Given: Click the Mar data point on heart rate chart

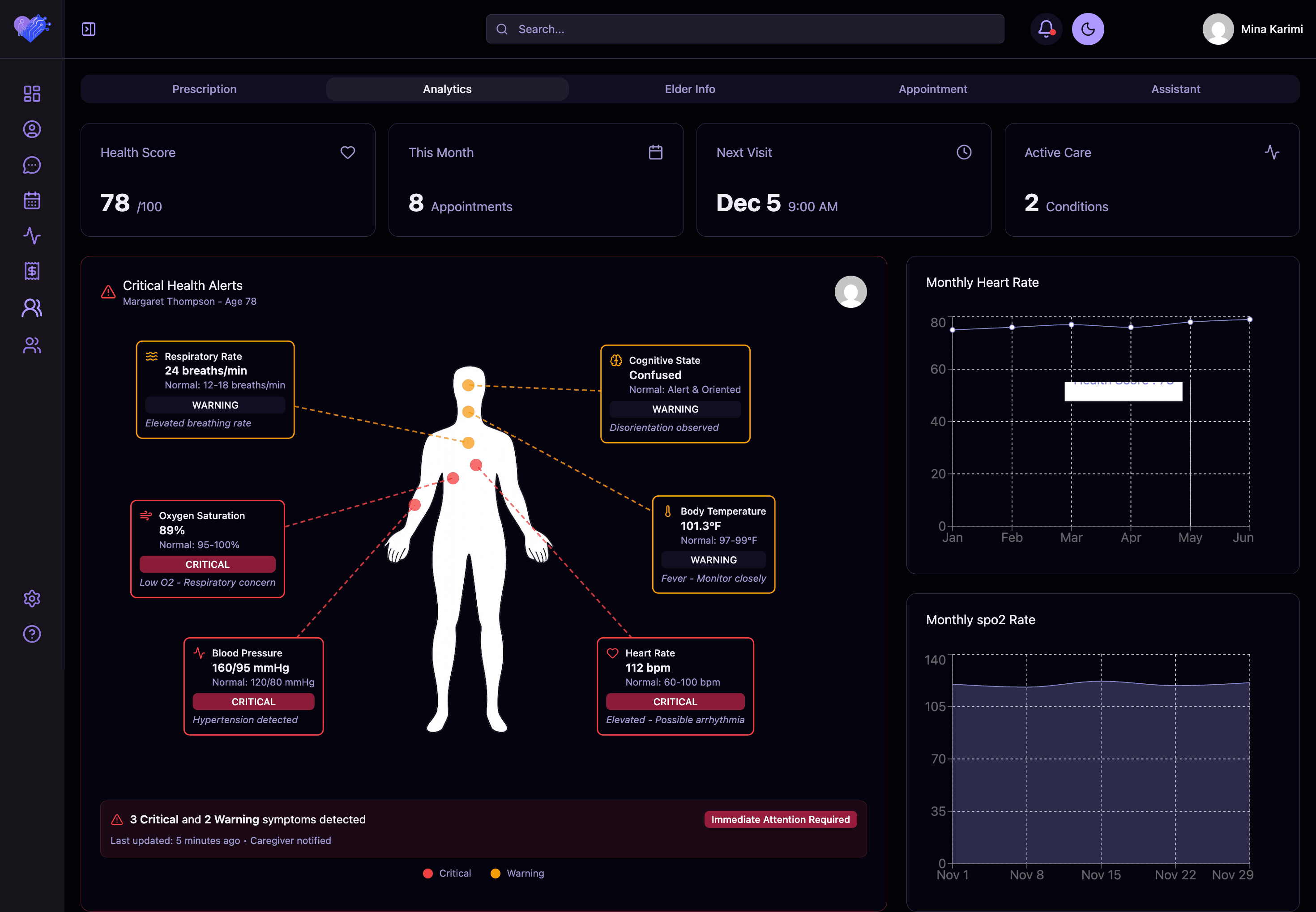Looking at the screenshot, I should point(1072,324).
